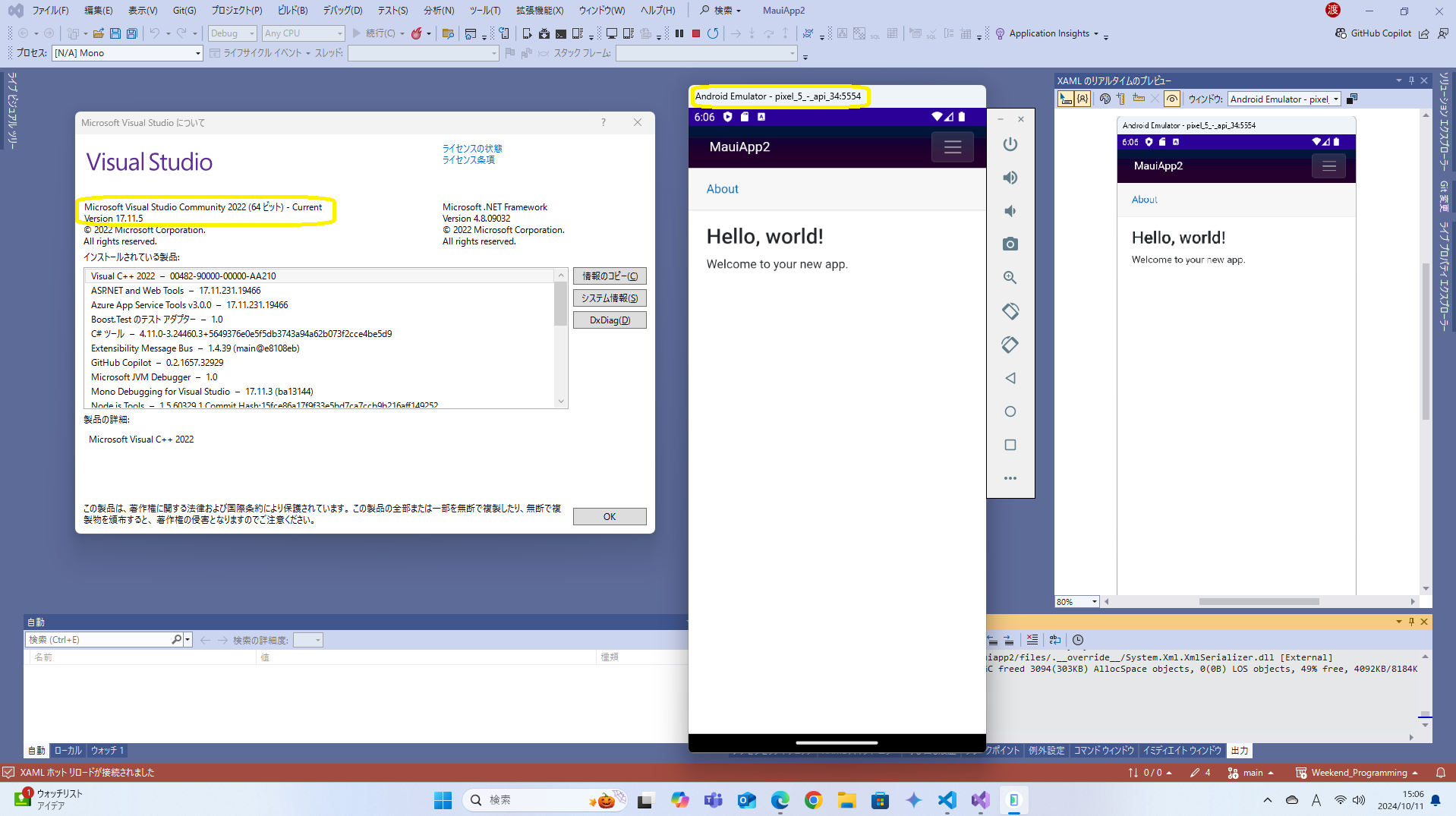The image size is (1456, 816).
Task: Open the Any CPU platform dropdown
Action: coord(303,33)
